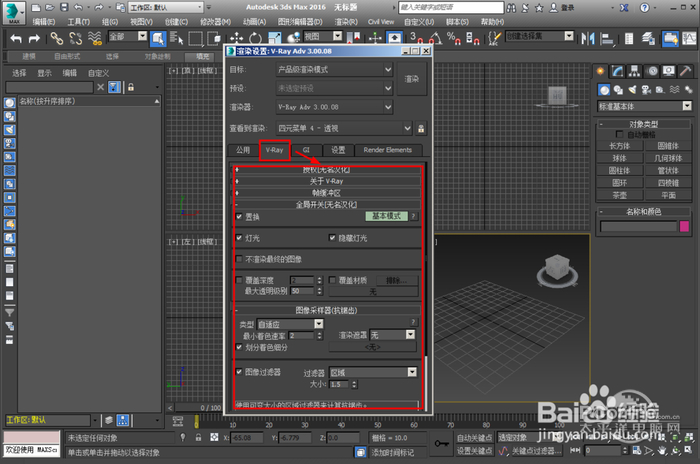Select the Select and Rotate tool
Image resolution: width=700 pixels, height=464 pixels.
255,38
